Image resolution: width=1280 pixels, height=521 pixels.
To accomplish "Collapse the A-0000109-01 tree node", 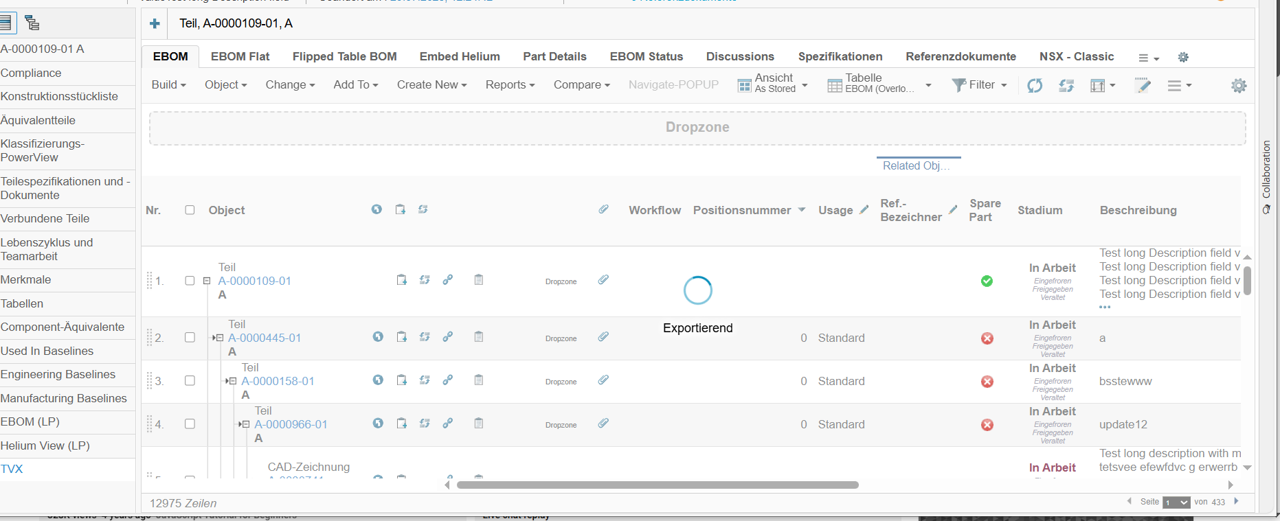I will tap(207, 281).
